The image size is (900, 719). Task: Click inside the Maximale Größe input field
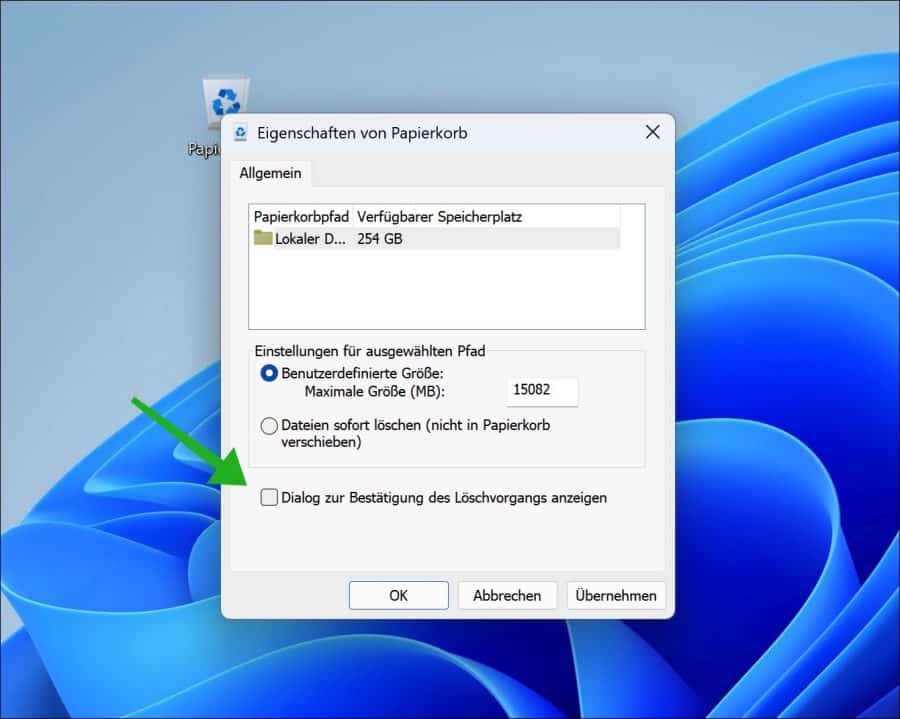tap(542, 391)
